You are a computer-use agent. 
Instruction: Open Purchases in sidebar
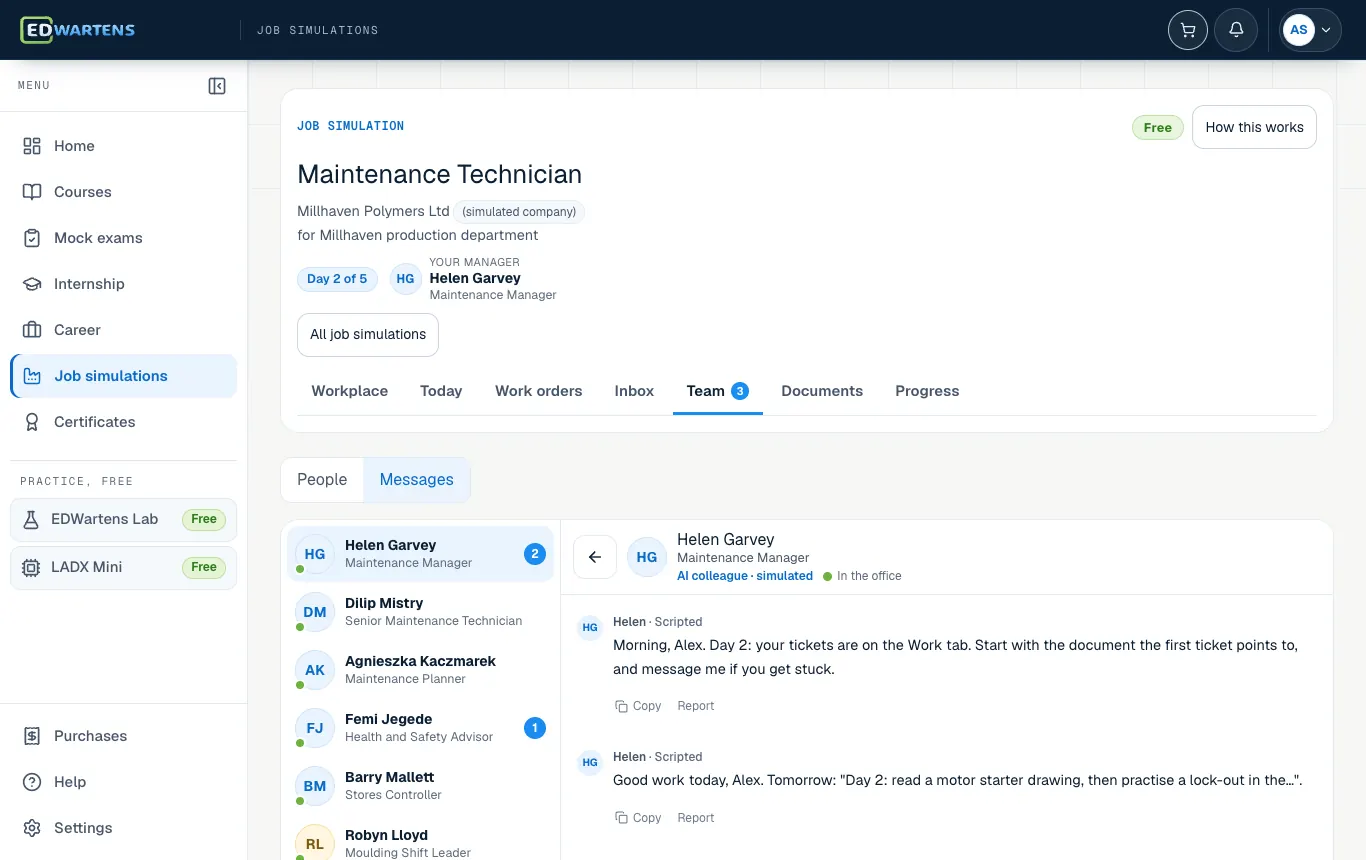click(124, 736)
